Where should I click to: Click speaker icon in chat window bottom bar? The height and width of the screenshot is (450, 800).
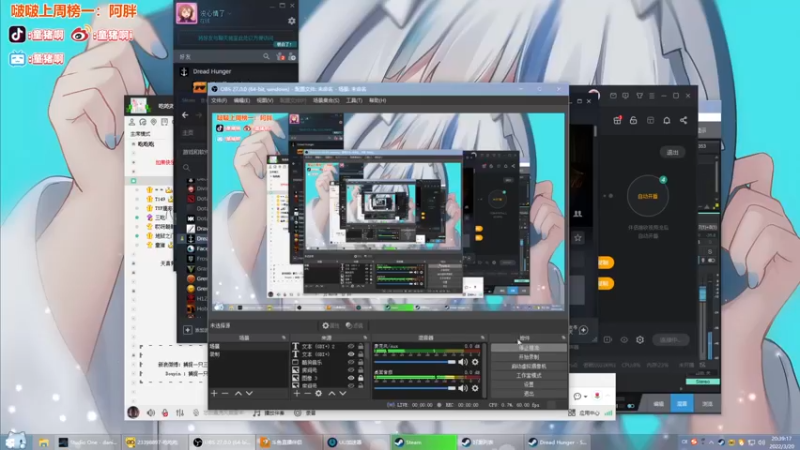151,413
